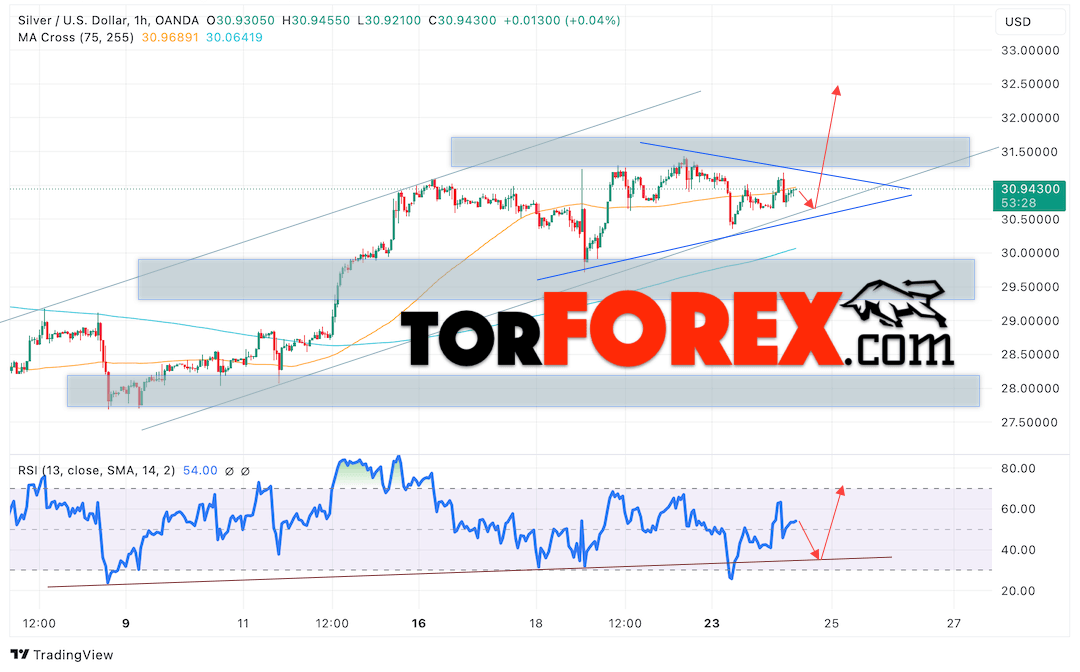
Task: Click the 30.00000 price axis label
Action: 1030,253
